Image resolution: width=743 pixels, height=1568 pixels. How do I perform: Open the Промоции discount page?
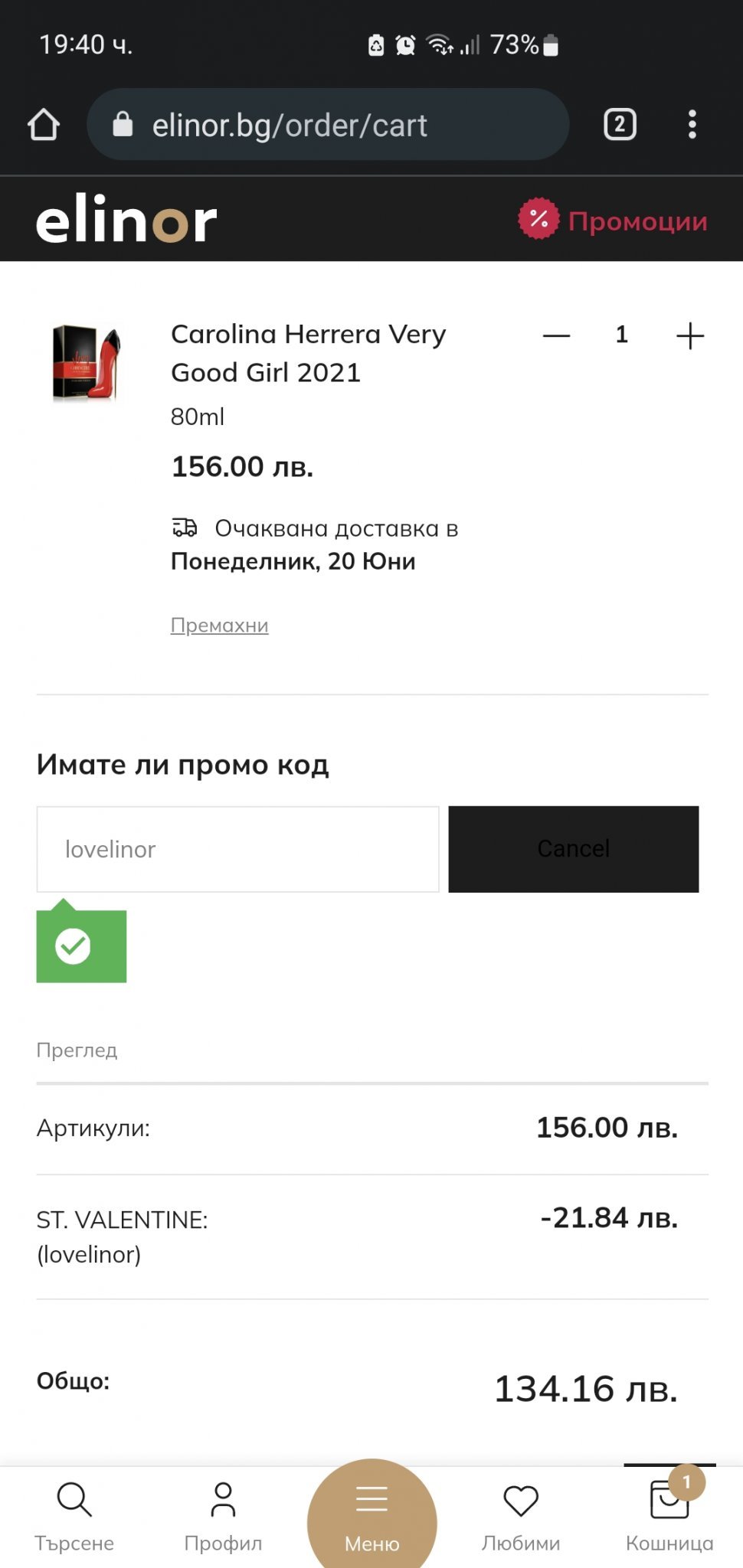pyautogui.click(x=614, y=220)
